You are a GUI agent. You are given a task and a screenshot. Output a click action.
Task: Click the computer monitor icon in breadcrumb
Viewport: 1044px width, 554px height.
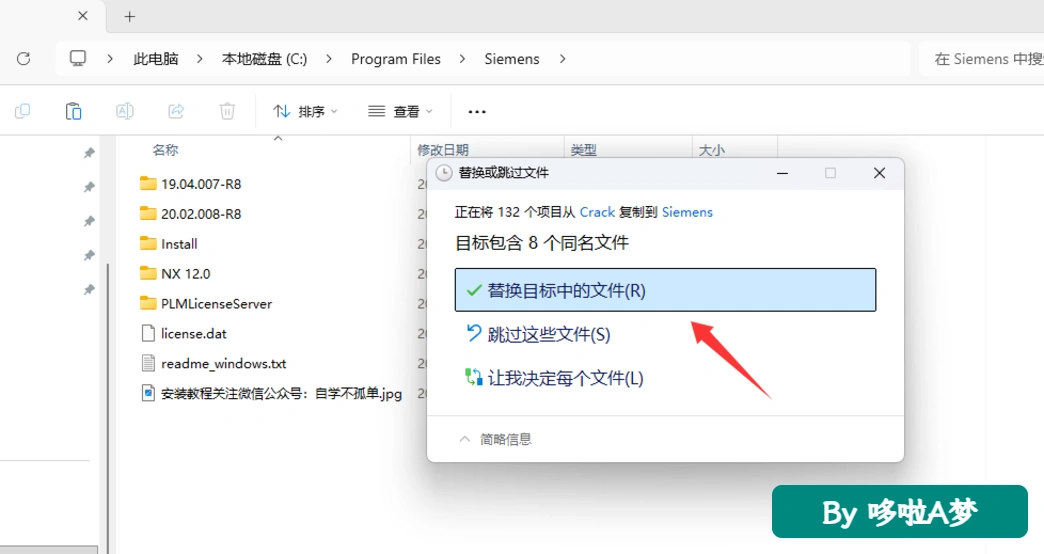(78, 59)
